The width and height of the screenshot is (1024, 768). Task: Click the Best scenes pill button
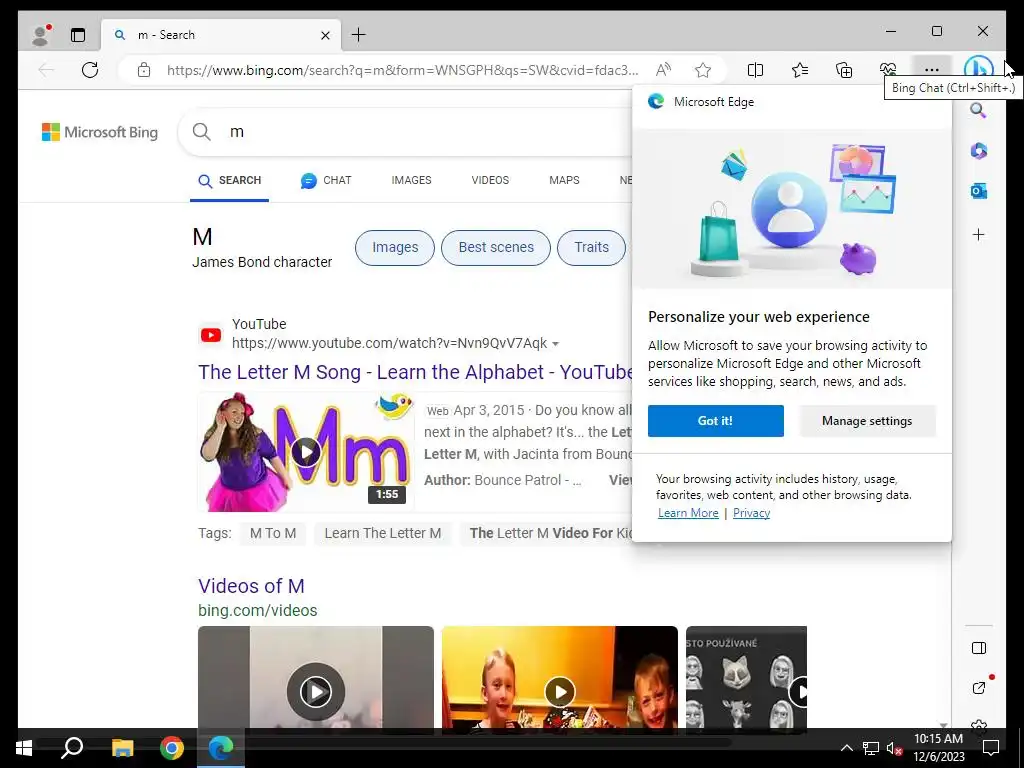click(496, 248)
